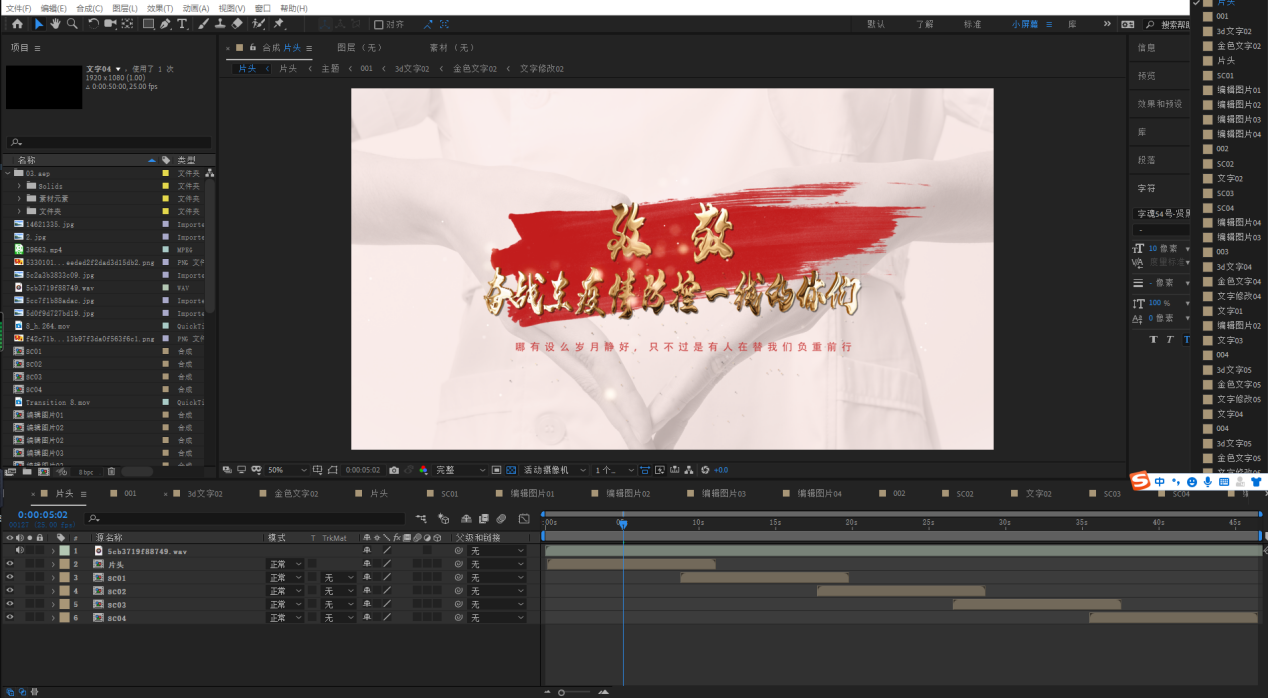Click the label color swatch of layer 片头
Viewport: 1268px width, 698px height.
(65, 565)
